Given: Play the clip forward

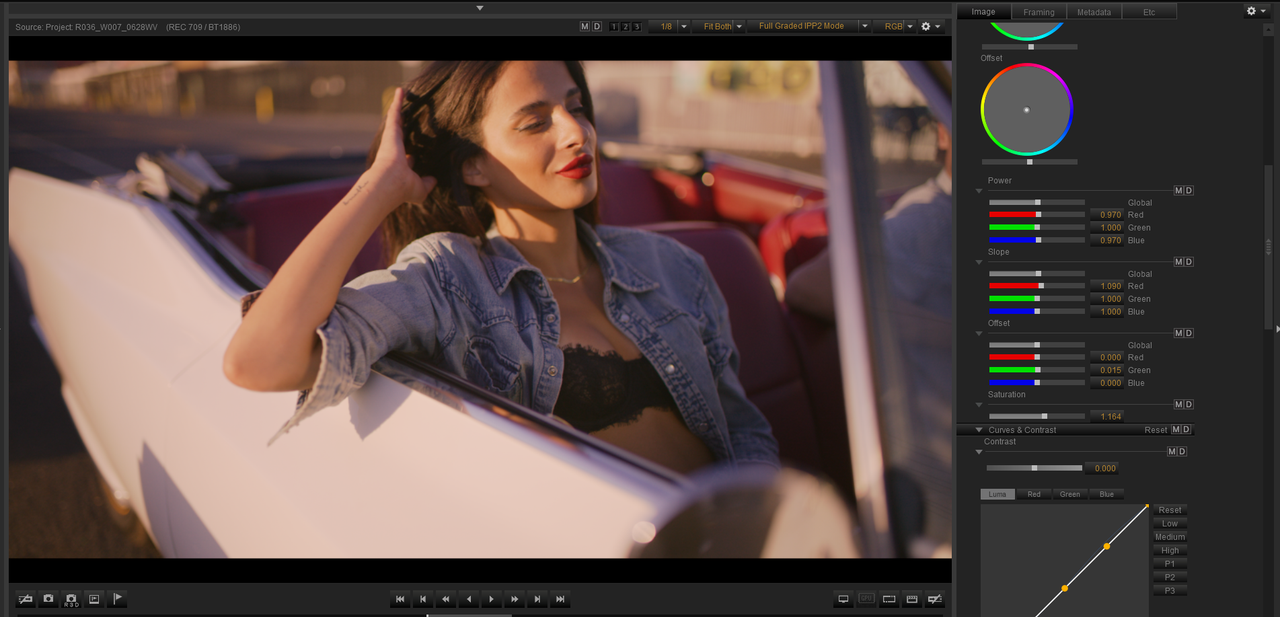Looking at the screenshot, I should (492, 599).
